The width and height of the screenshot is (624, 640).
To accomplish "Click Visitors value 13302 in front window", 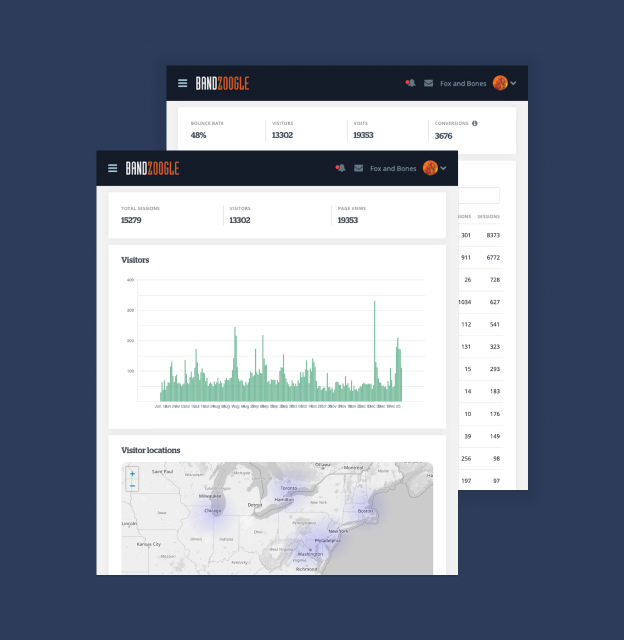I will [240, 220].
